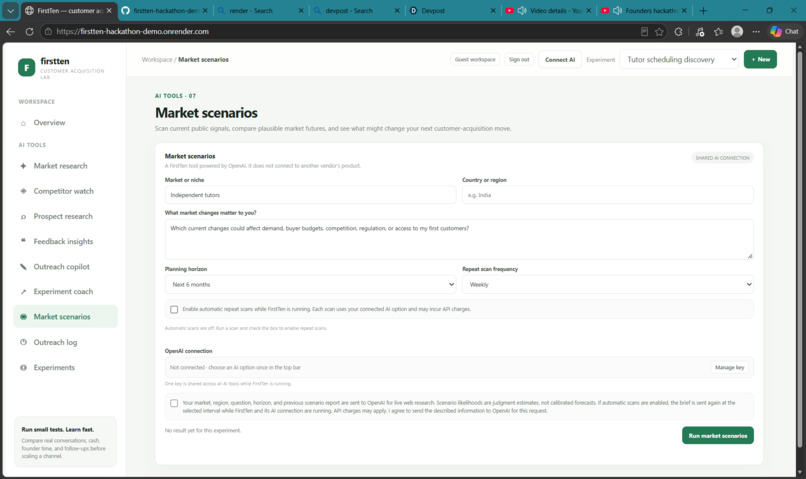Click the Country or region input field
Screen dimensions: 806x479
tap(608, 195)
